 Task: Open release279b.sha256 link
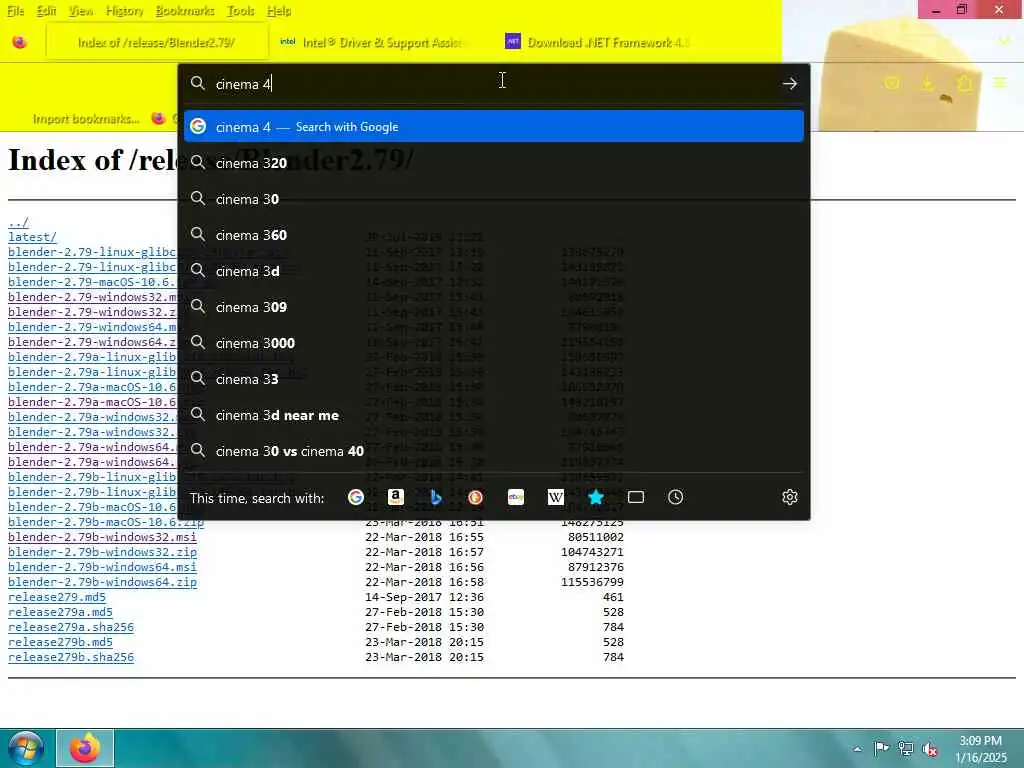click(71, 657)
